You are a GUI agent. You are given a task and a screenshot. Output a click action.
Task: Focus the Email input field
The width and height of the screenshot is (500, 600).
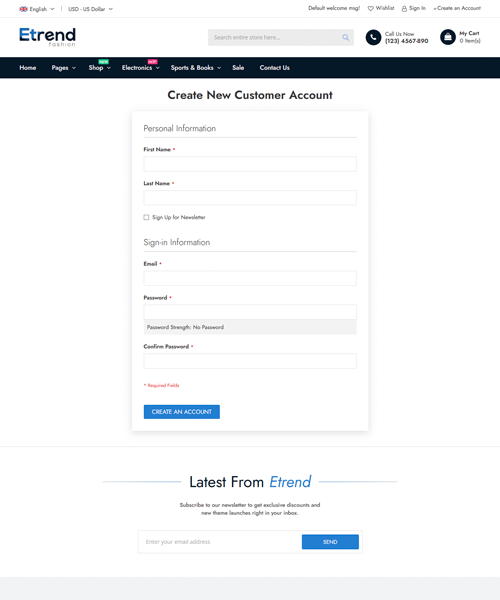(x=250, y=278)
